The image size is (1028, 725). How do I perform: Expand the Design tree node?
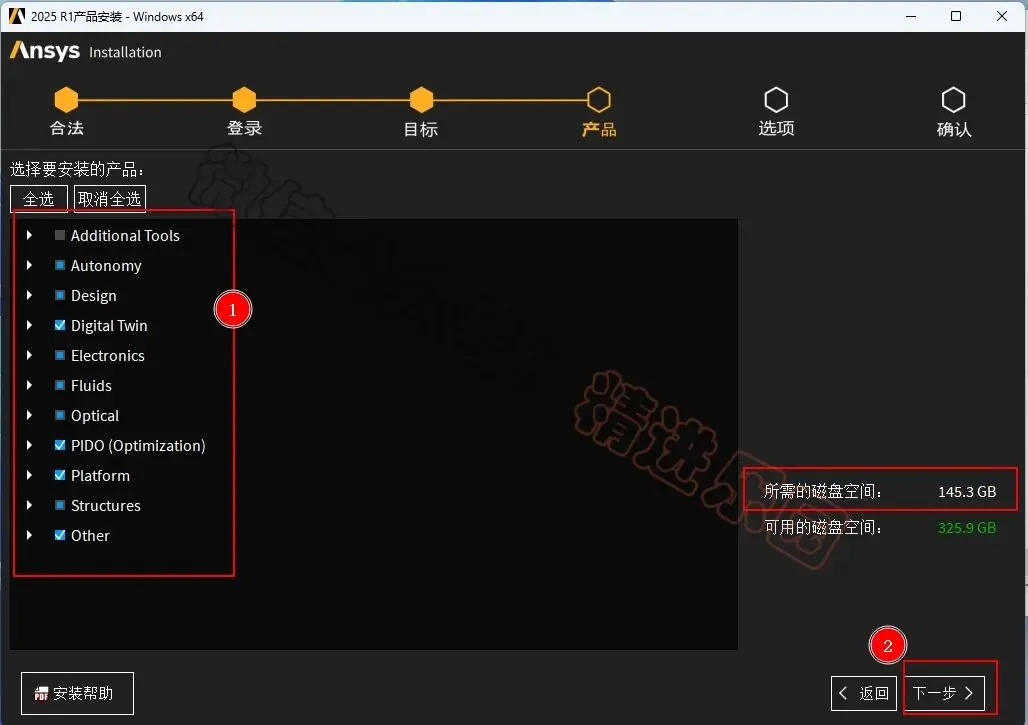[29, 295]
